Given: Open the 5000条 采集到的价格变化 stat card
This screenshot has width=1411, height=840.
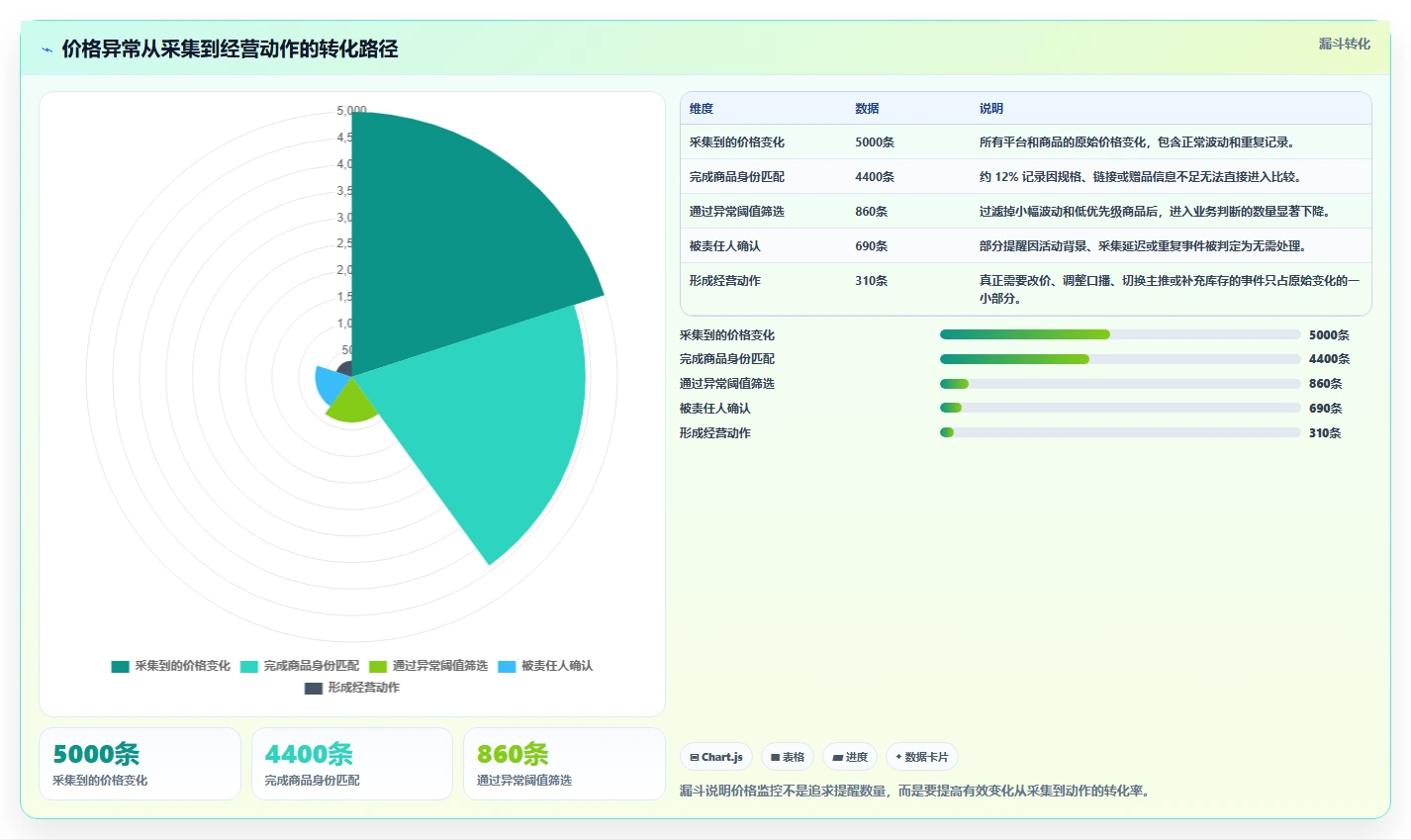Looking at the screenshot, I should [x=140, y=764].
